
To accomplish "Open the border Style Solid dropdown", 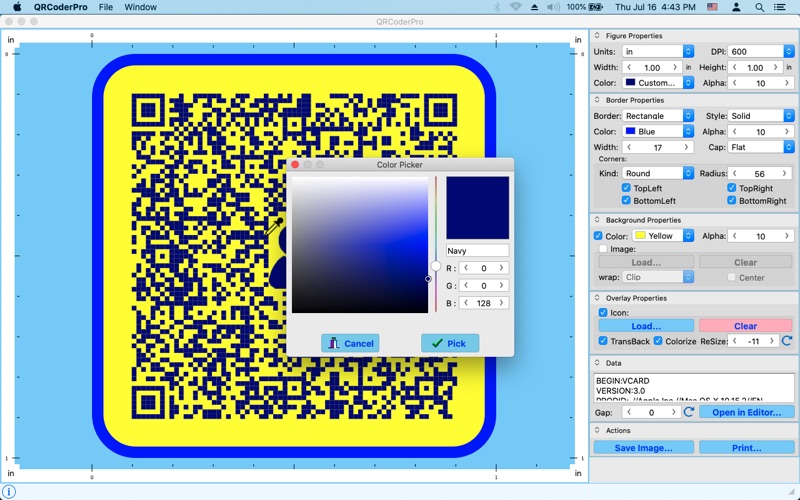I will (x=761, y=116).
